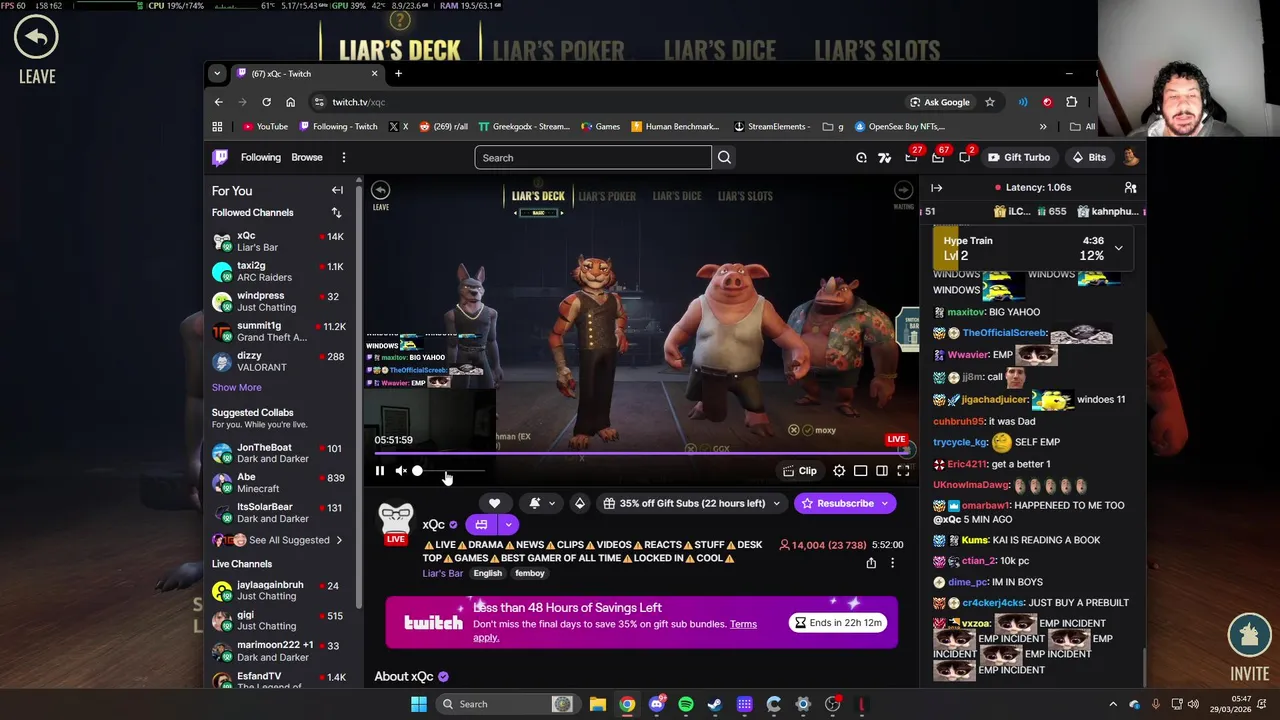Click the heart Follow button under the player
This screenshot has width=1280, height=720.
tap(494, 503)
